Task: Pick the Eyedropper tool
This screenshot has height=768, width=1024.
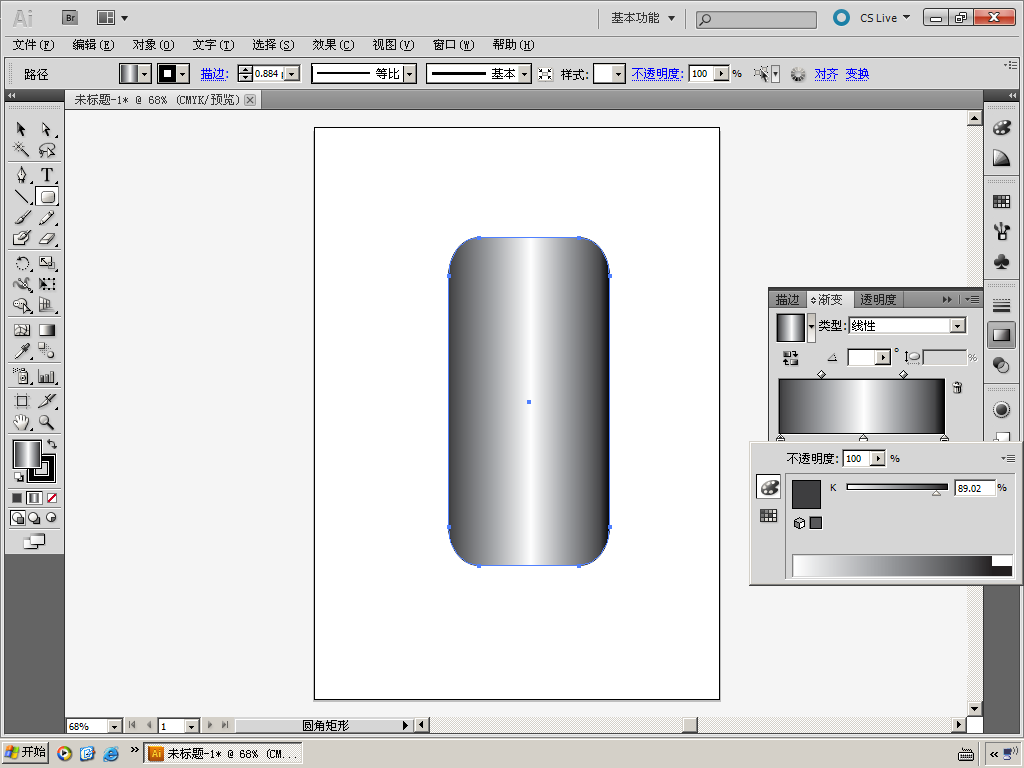Action: pyautogui.click(x=21, y=351)
